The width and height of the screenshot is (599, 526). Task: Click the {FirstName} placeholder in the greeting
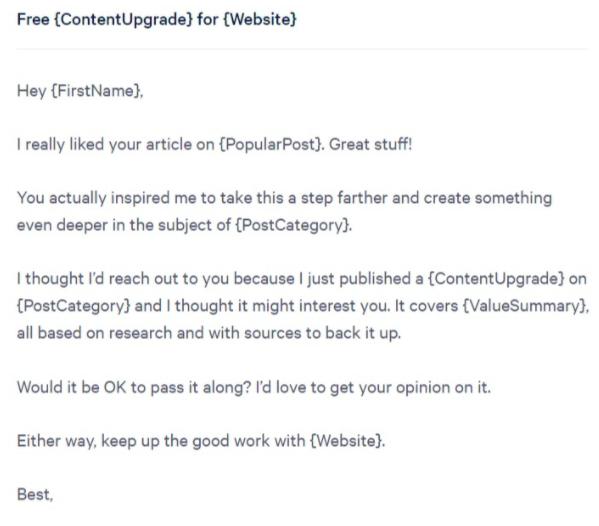pyautogui.click(x=96, y=91)
